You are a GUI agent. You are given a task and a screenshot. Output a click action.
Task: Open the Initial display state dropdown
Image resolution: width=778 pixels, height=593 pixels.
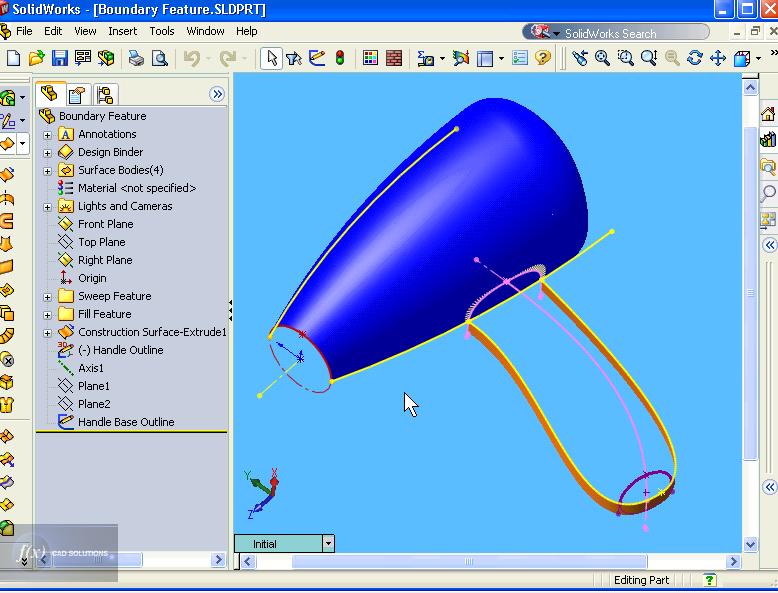[x=328, y=543]
